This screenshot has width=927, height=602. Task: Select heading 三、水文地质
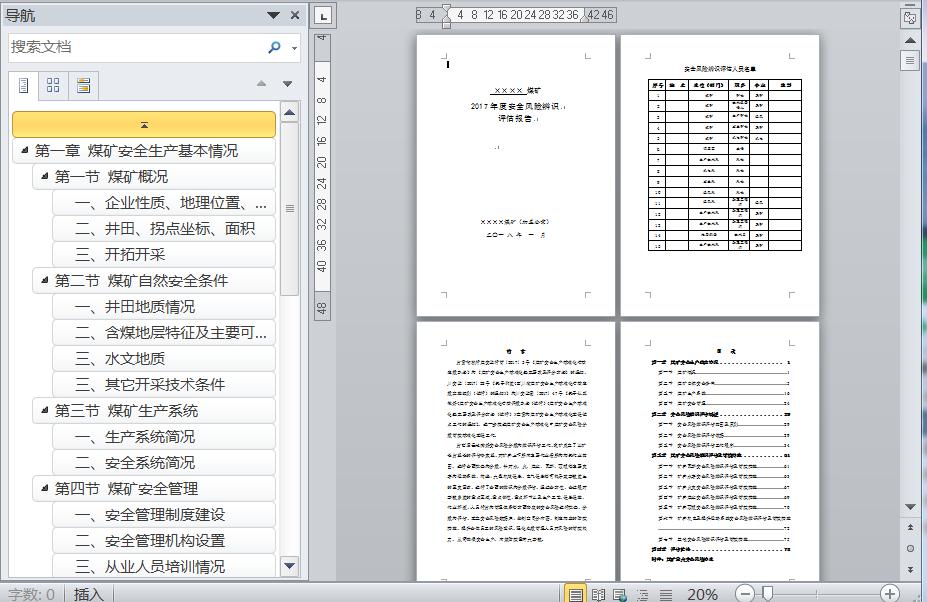(164, 359)
